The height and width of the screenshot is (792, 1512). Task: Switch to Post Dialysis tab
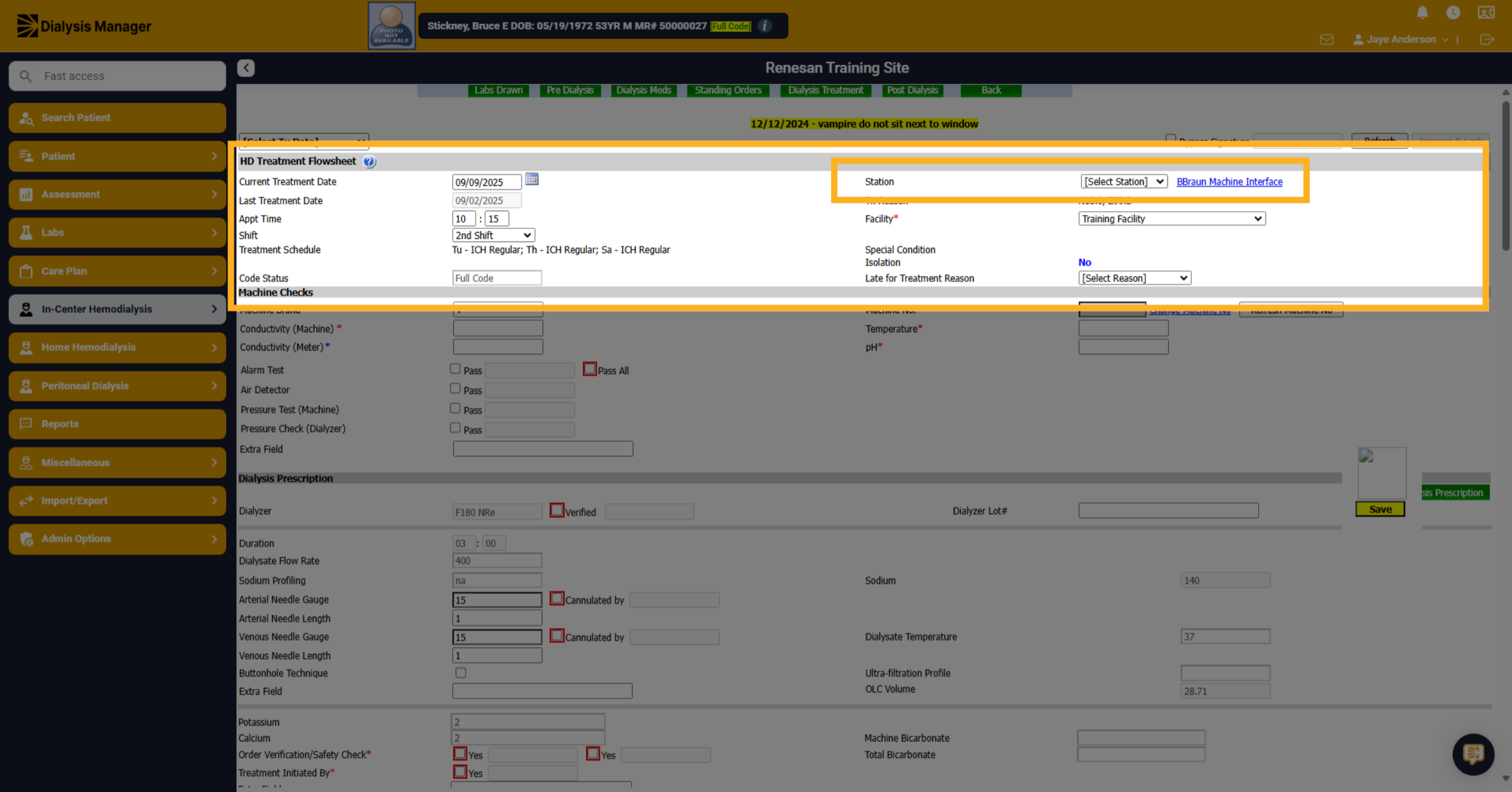[912, 90]
